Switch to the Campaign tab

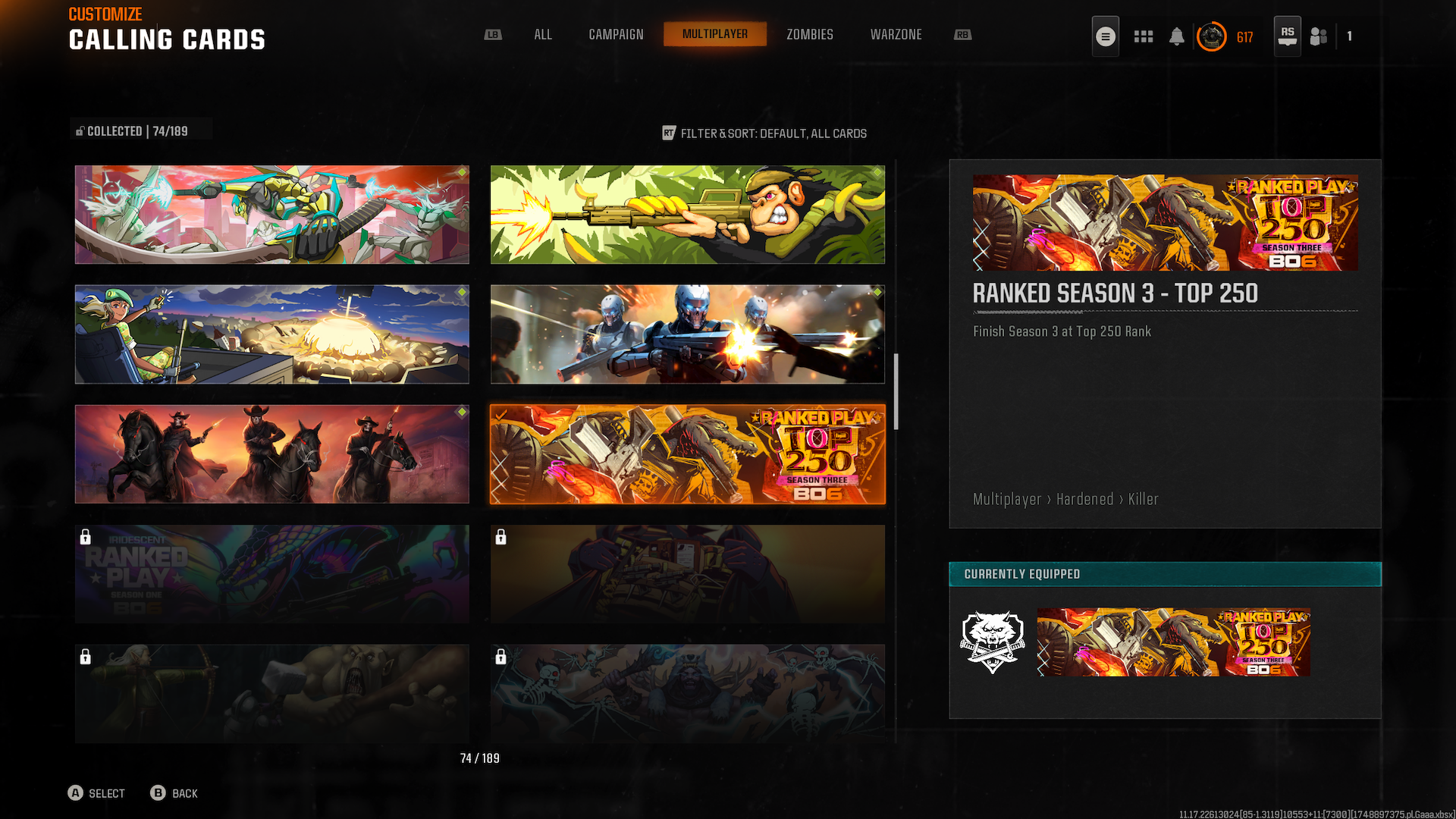pos(616,35)
